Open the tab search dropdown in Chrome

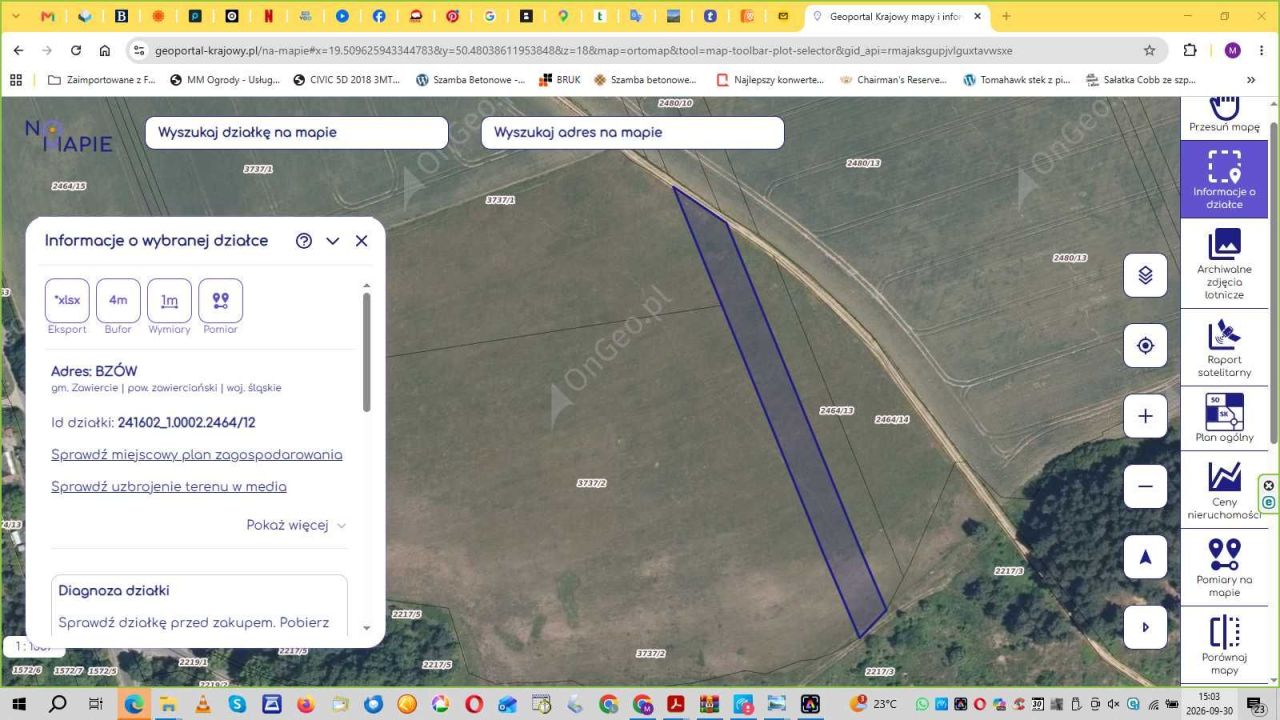coord(16,16)
